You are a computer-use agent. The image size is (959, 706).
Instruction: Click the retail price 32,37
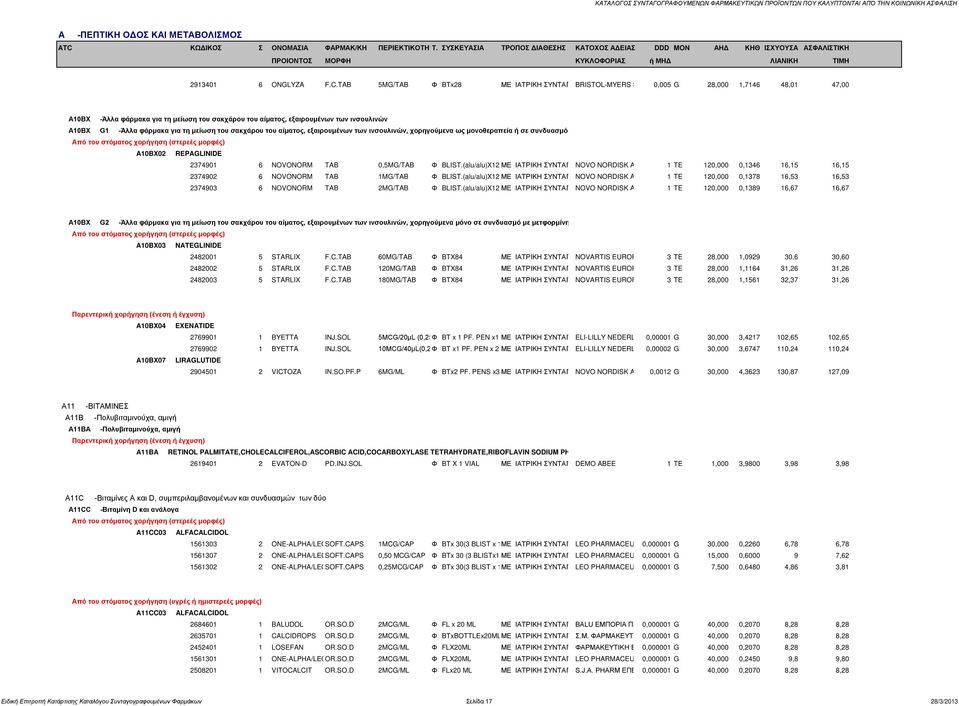[789, 280]
